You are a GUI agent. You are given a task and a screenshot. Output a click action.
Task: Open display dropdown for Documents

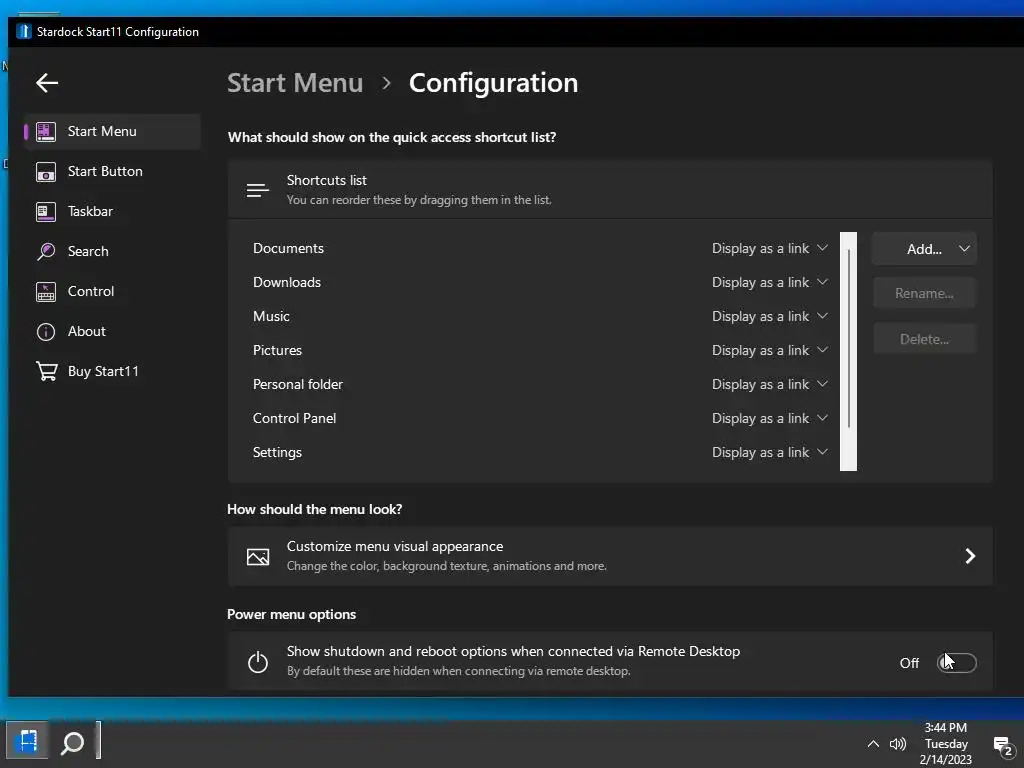coord(769,248)
